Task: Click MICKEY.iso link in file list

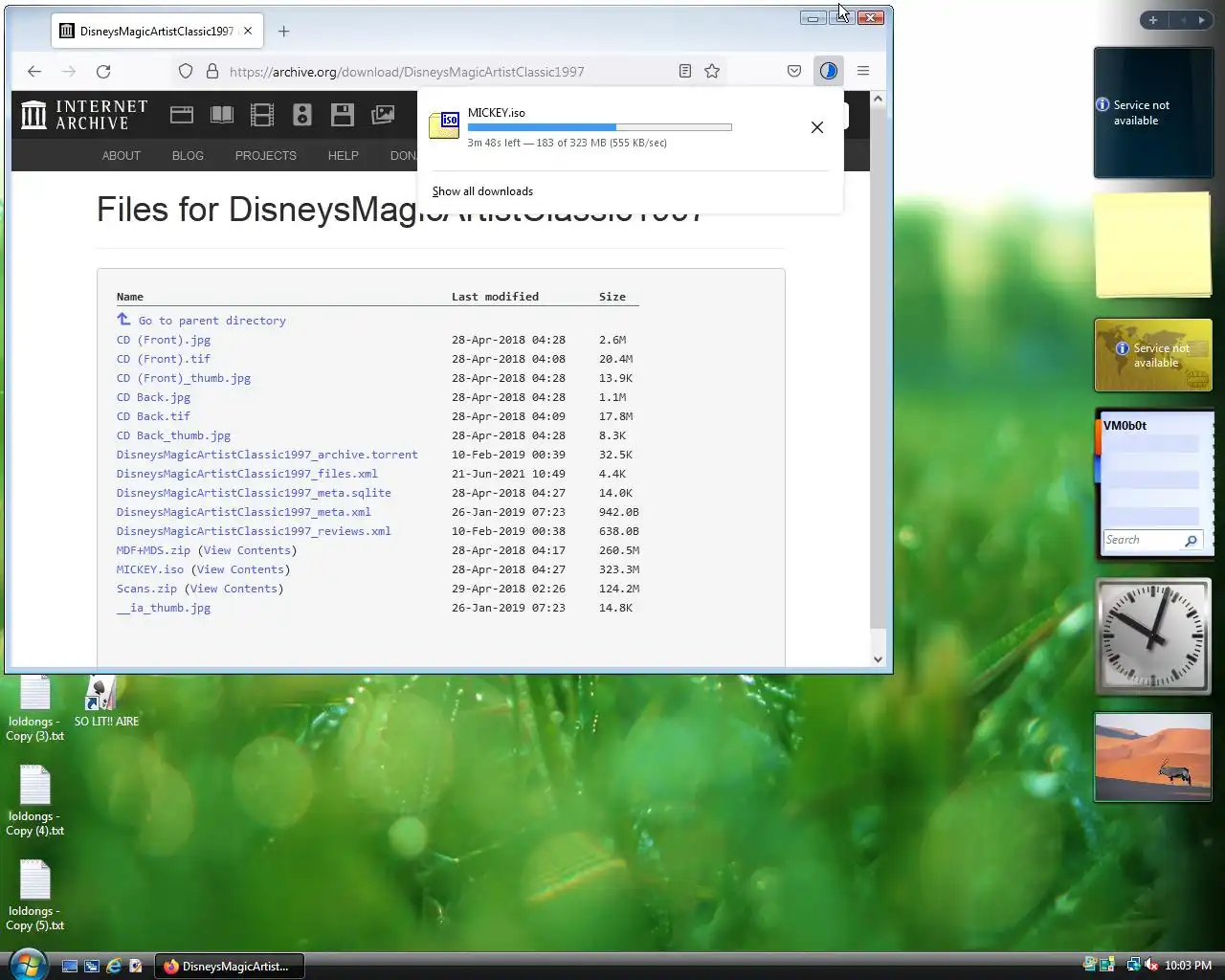Action: (150, 569)
